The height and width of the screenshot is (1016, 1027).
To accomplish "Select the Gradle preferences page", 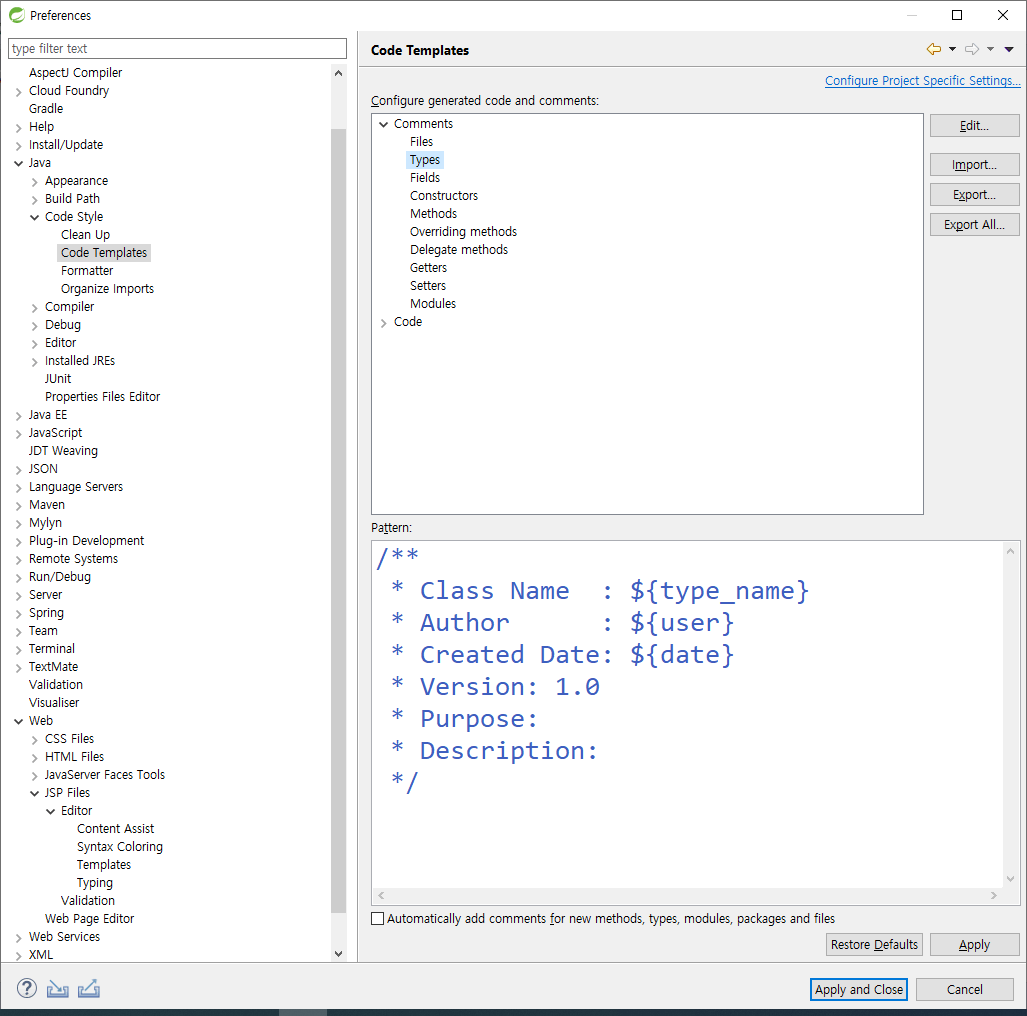I will pos(46,109).
